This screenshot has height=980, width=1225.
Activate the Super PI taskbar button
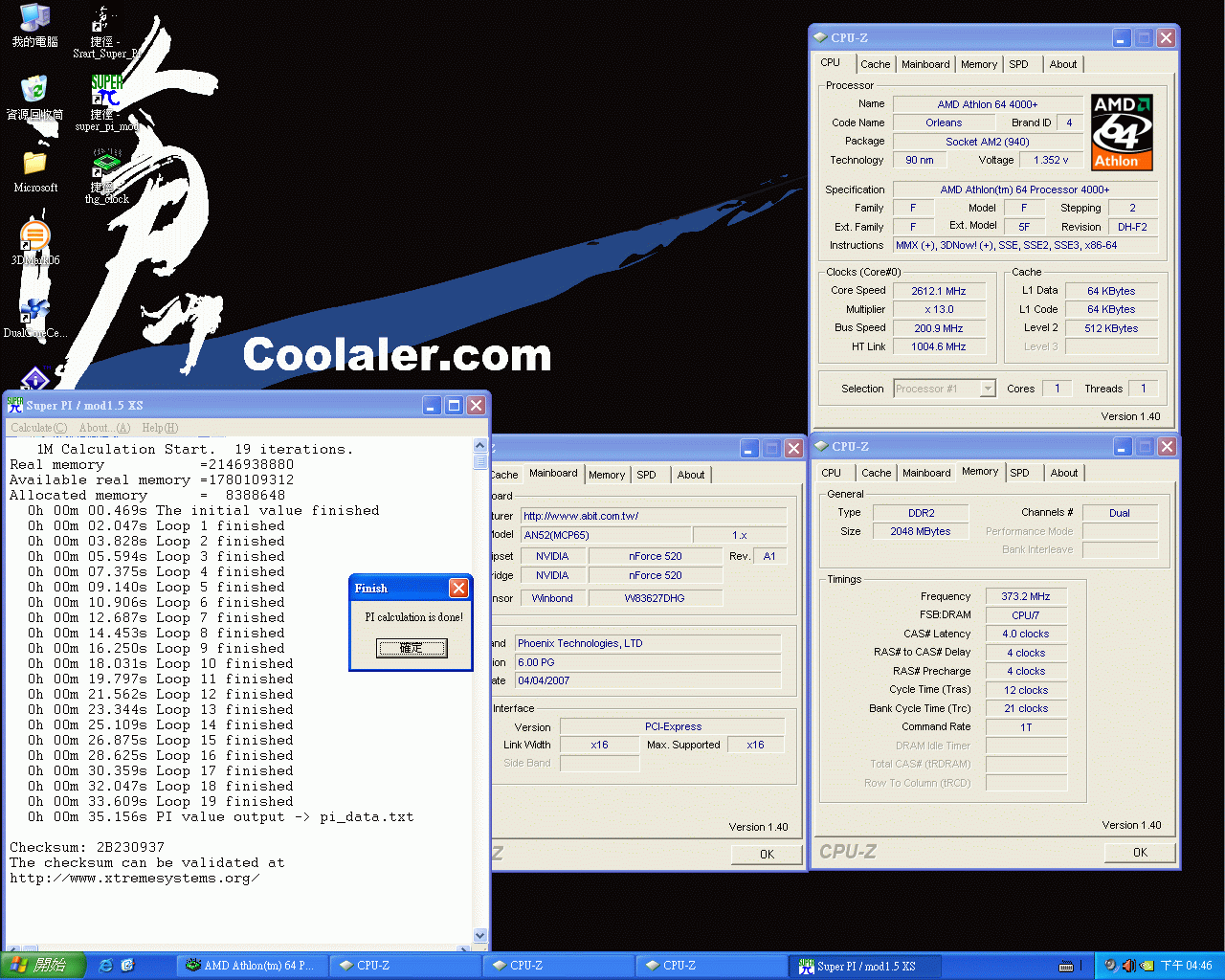pos(867,966)
